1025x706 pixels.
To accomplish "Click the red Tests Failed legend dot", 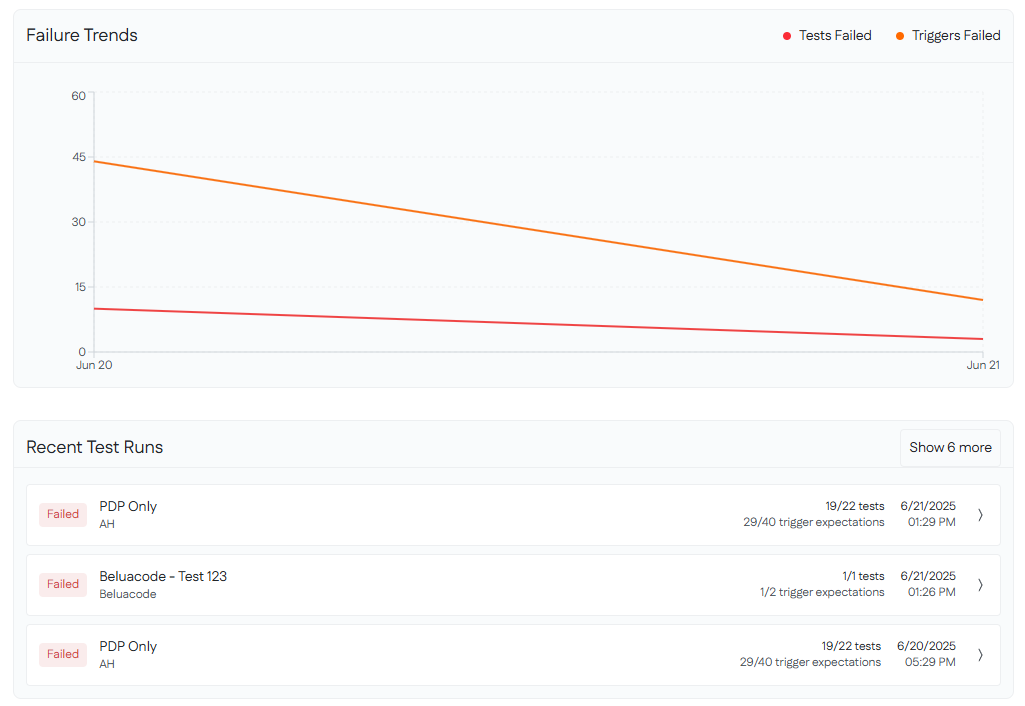I will tap(787, 36).
